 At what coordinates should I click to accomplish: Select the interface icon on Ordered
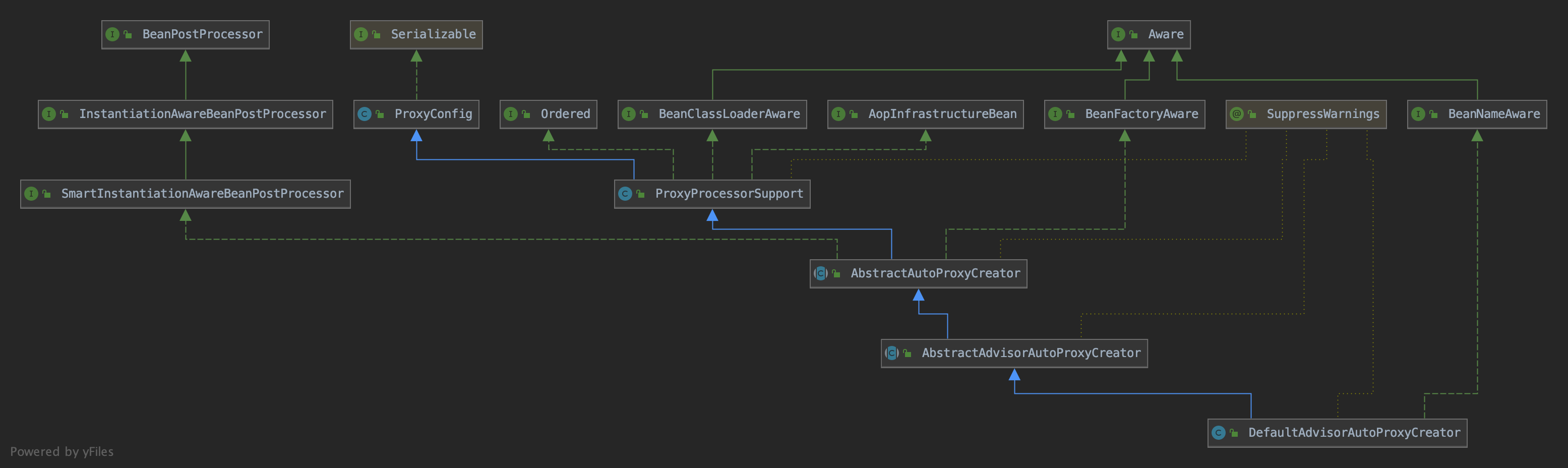(510, 114)
